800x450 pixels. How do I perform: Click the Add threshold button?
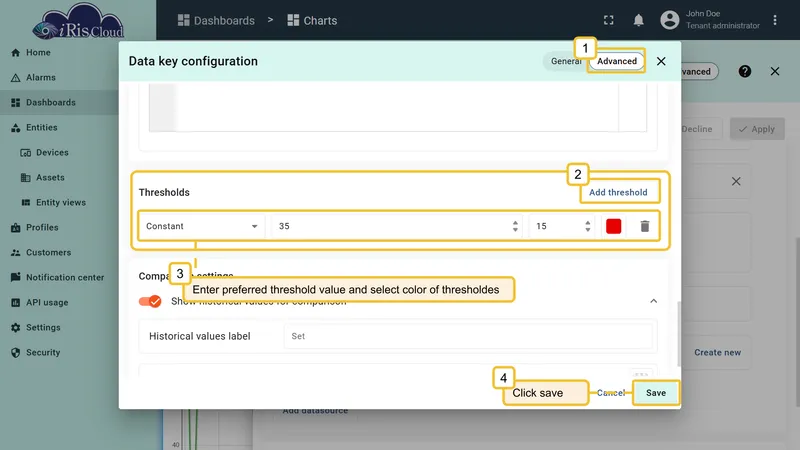(618, 192)
